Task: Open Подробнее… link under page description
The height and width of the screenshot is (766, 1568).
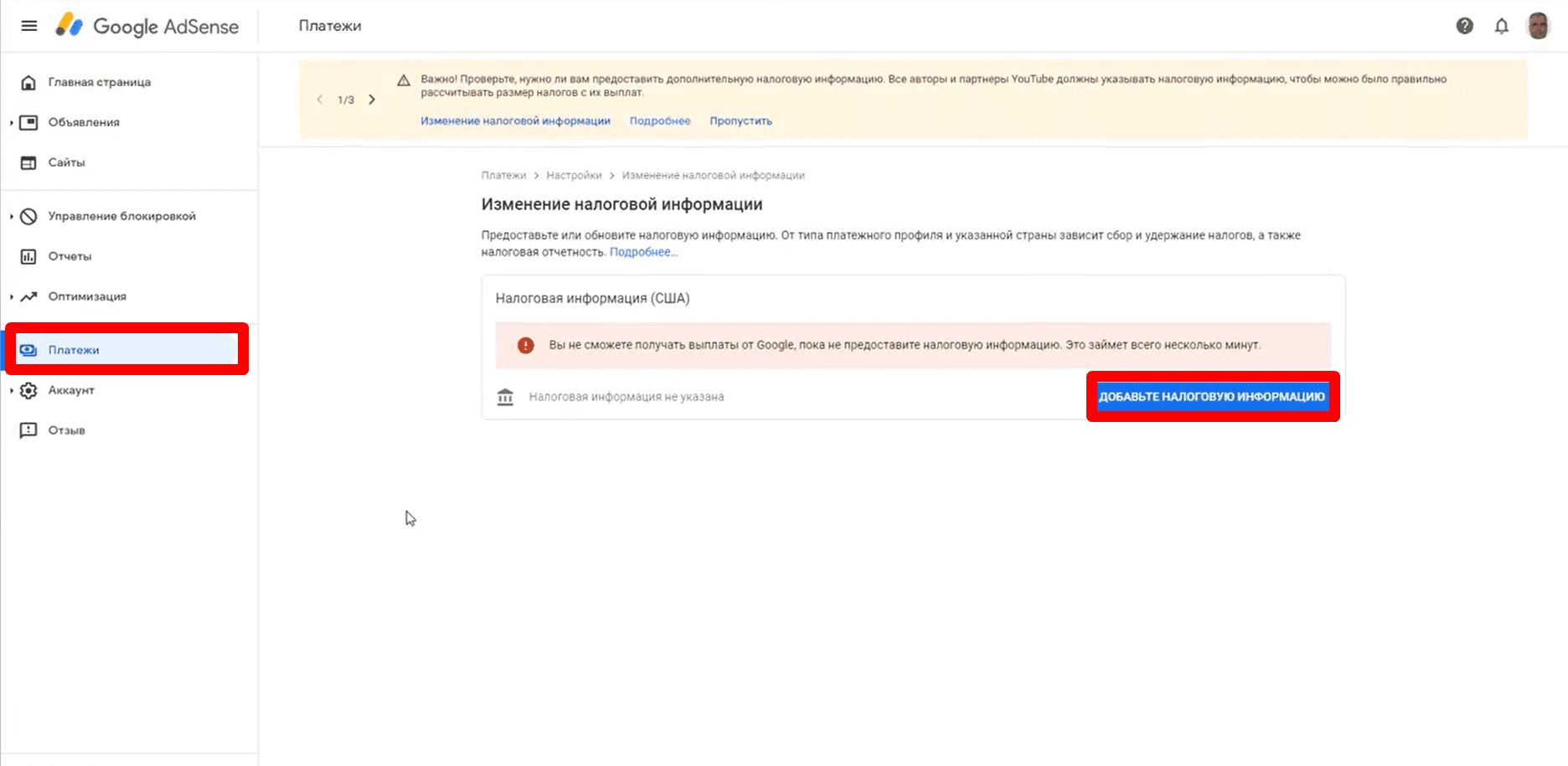Action: [643, 252]
